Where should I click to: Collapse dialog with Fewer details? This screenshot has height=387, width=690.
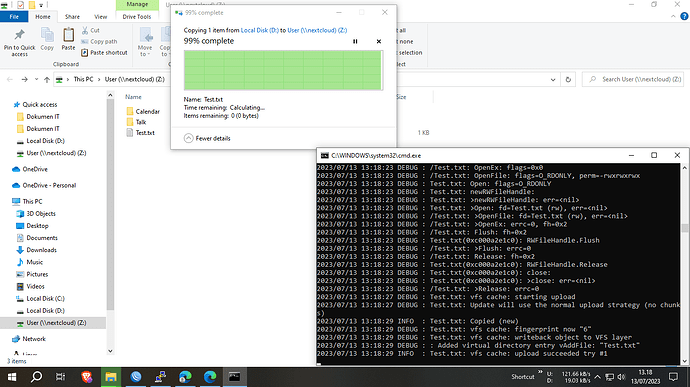207,138
